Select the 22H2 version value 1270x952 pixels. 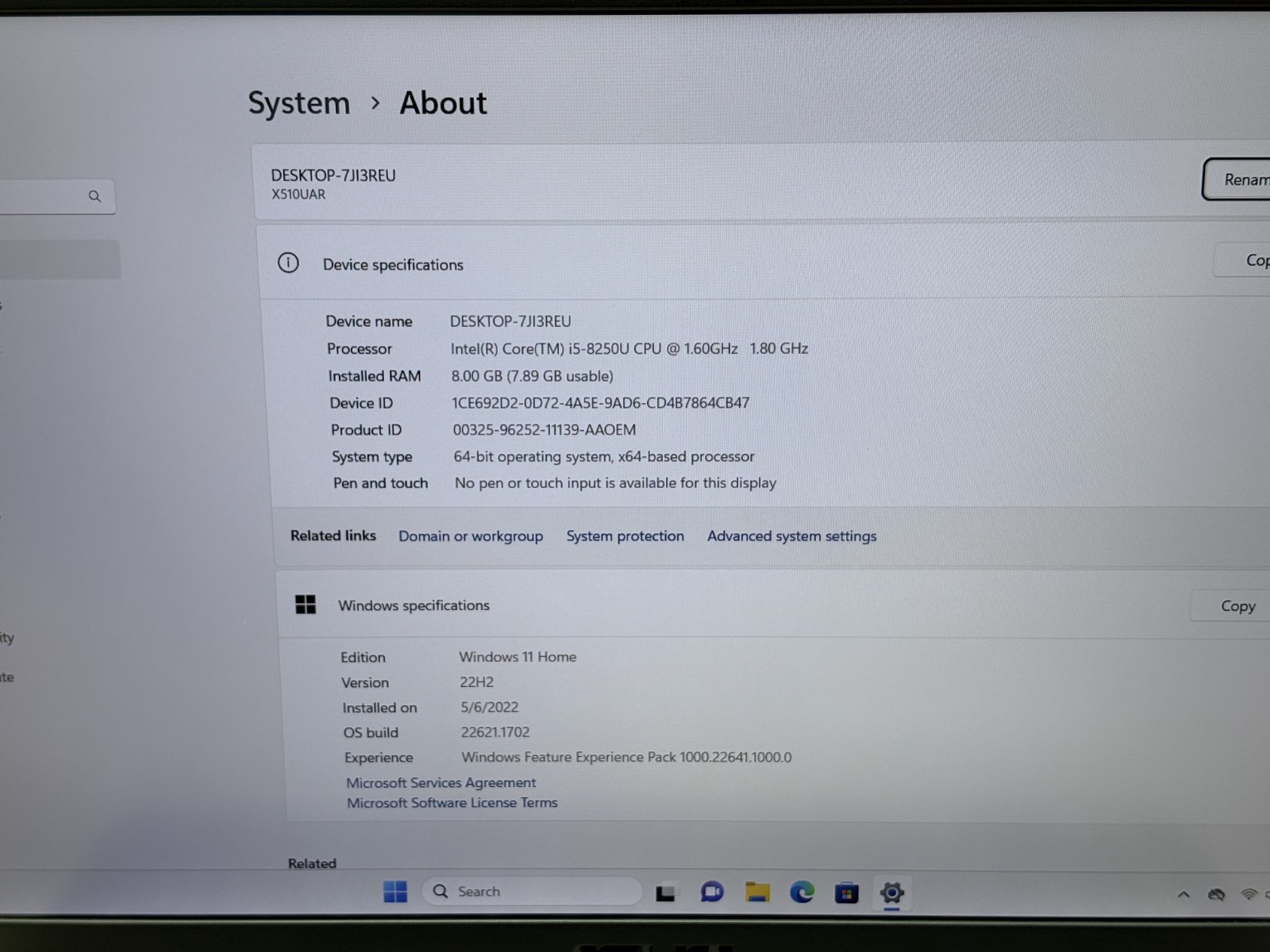tap(476, 682)
